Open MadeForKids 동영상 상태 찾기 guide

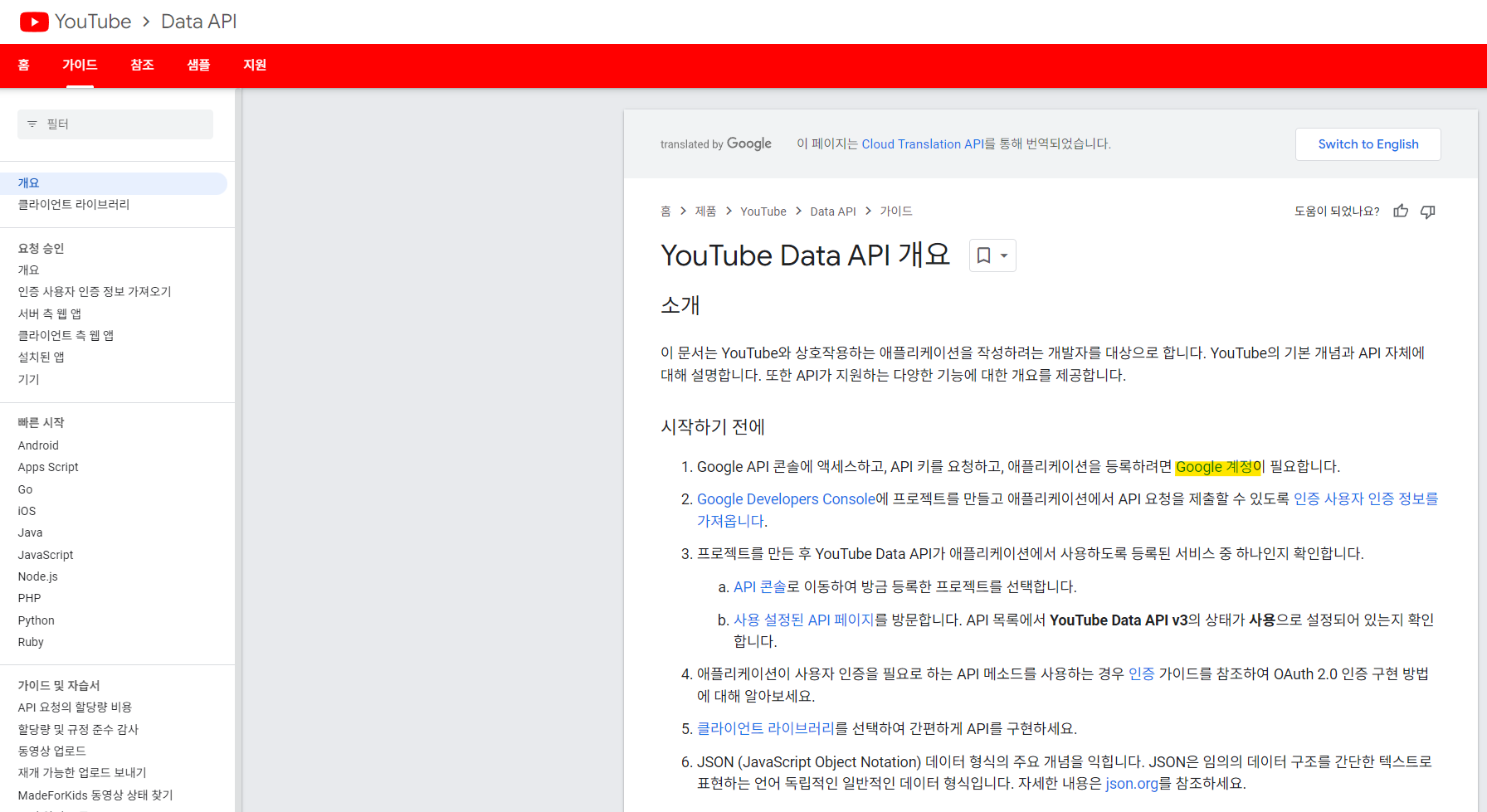tap(95, 795)
